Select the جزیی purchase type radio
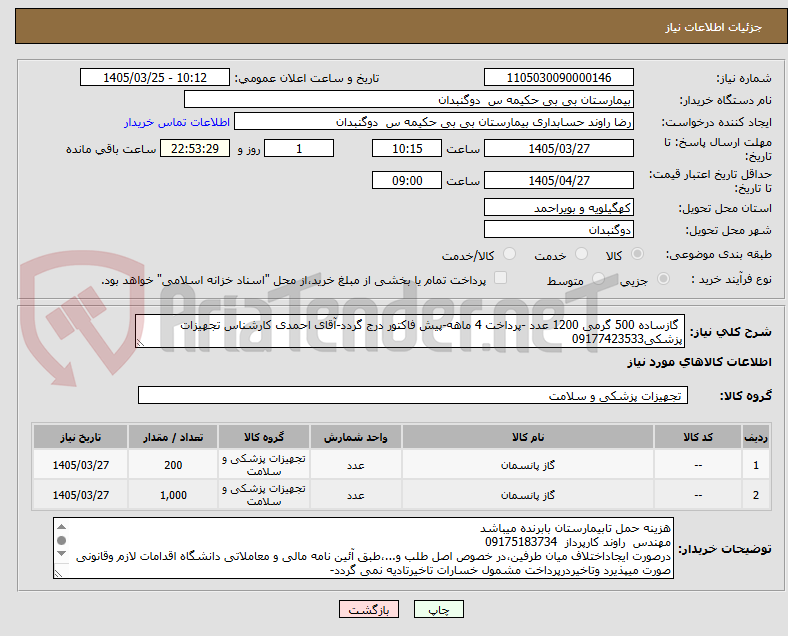The image size is (788, 636). click(x=663, y=278)
